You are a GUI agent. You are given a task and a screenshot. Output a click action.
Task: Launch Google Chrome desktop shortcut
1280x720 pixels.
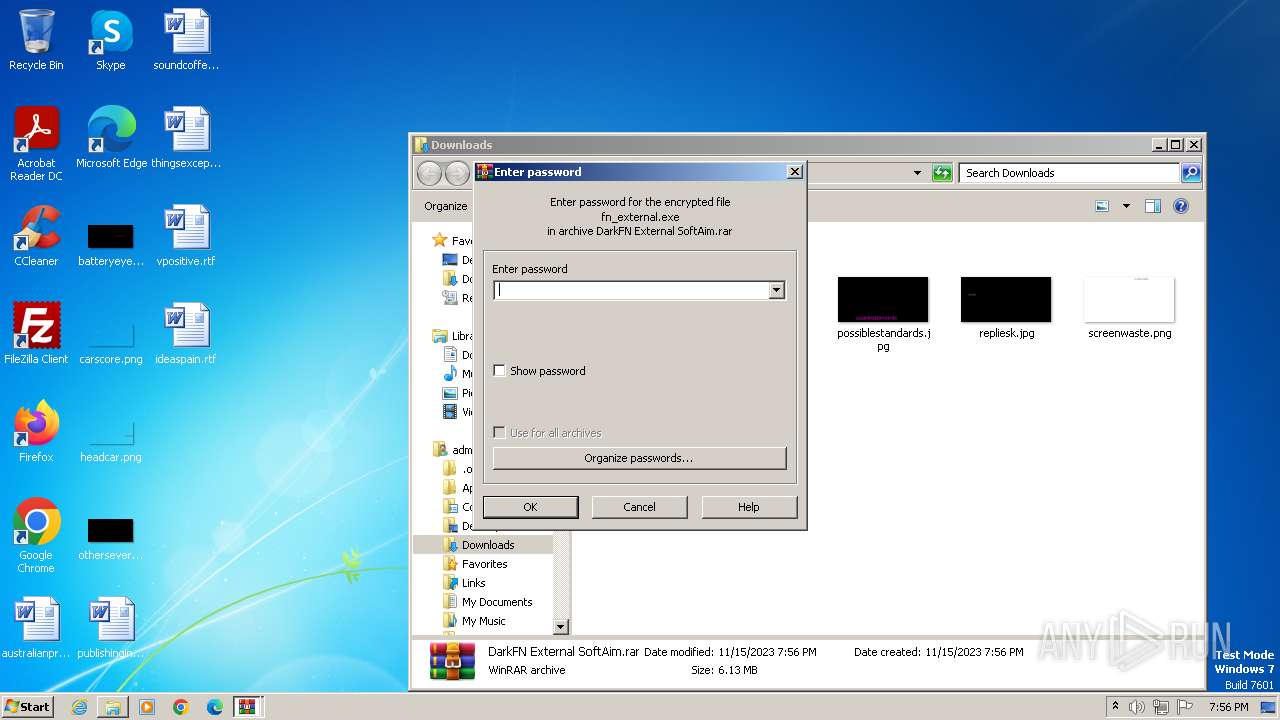36,536
